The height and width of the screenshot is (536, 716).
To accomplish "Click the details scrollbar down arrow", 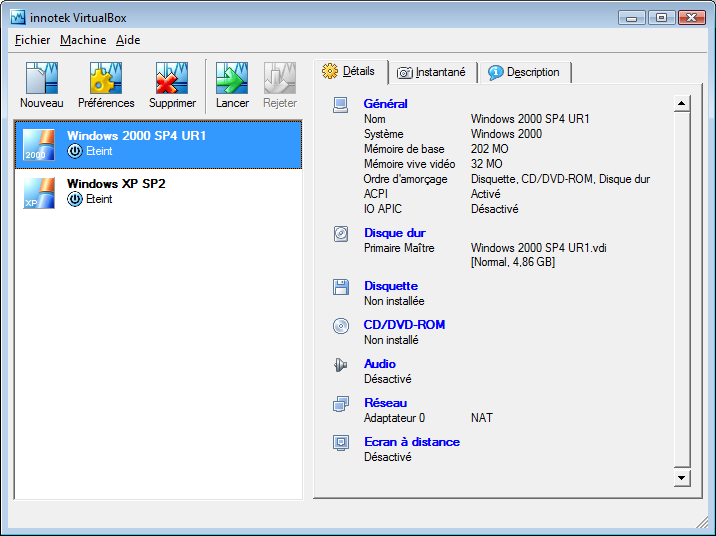I will [681, 478].
